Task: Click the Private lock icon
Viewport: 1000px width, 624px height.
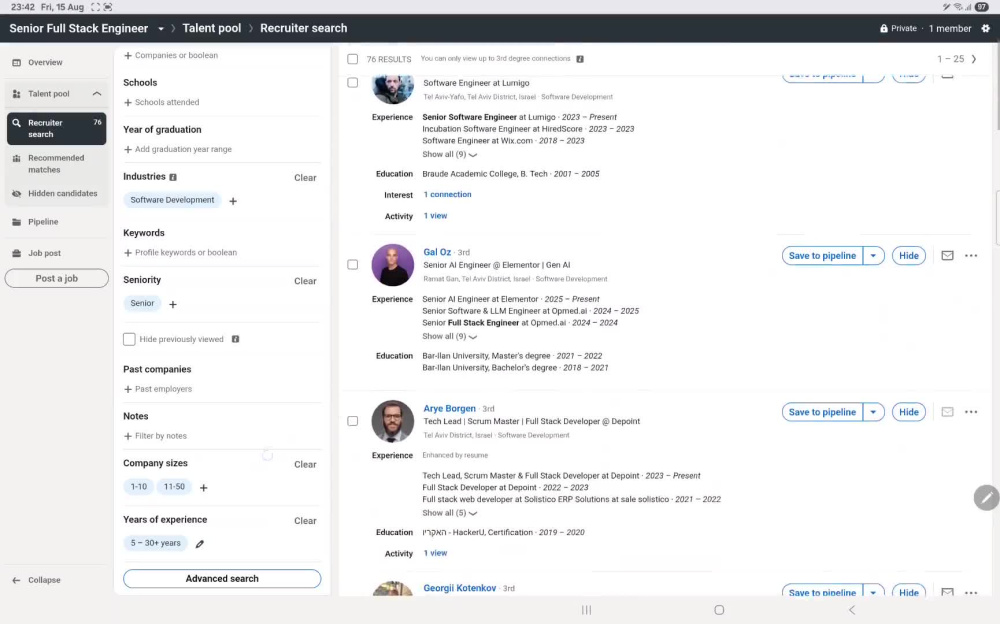Action: [883, 28]
